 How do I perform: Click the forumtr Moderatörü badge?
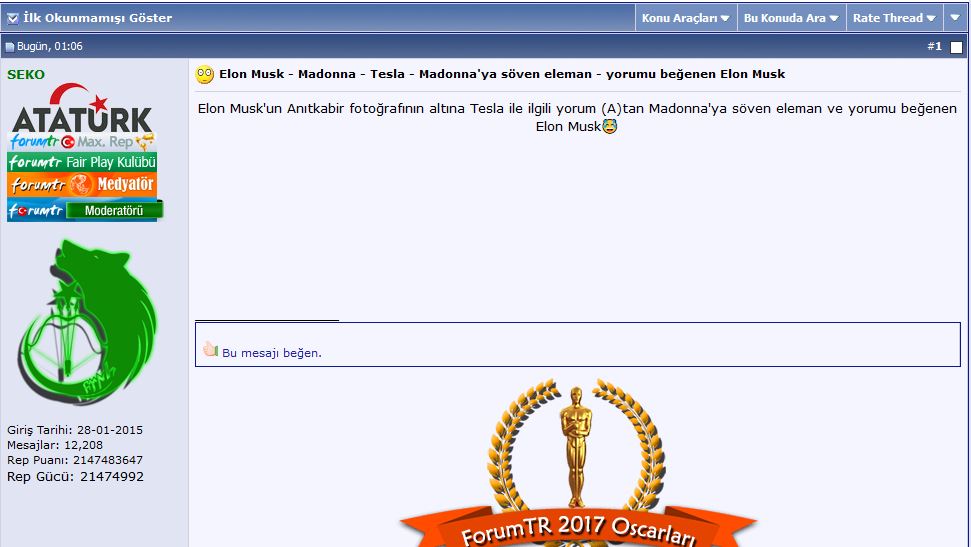tap(85, 210)
